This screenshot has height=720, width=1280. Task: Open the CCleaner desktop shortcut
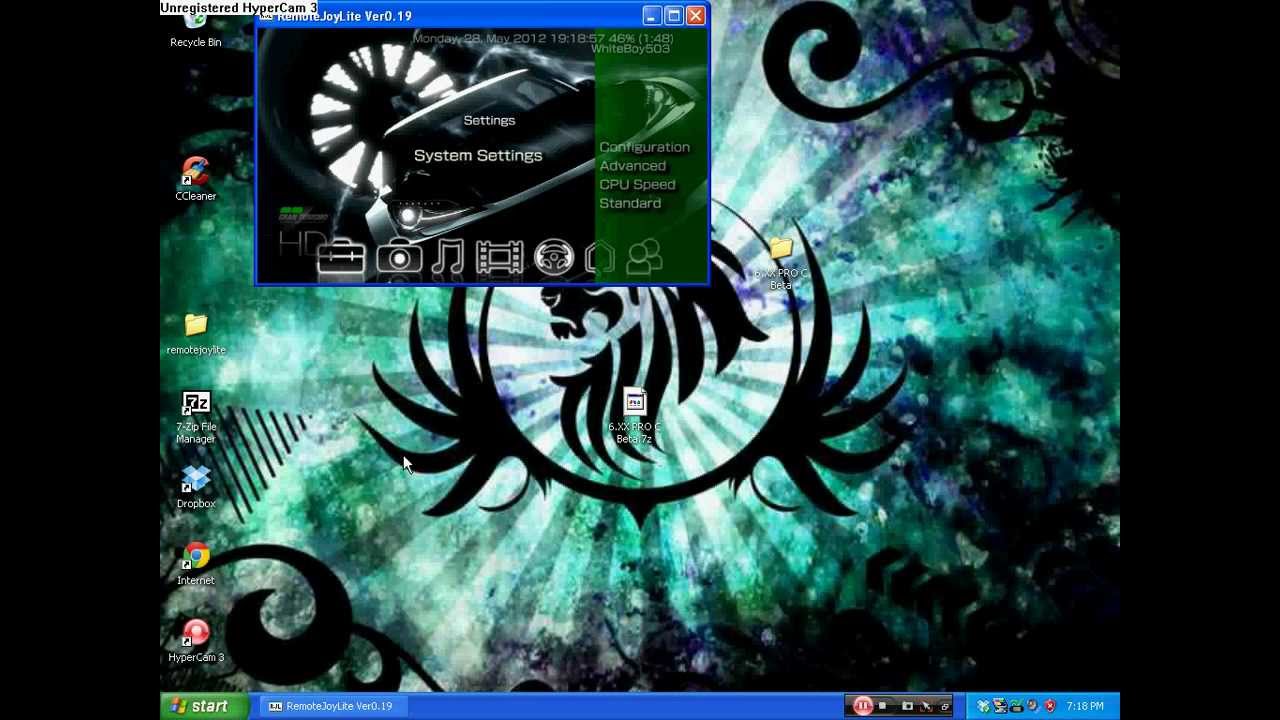pos(195,180)
